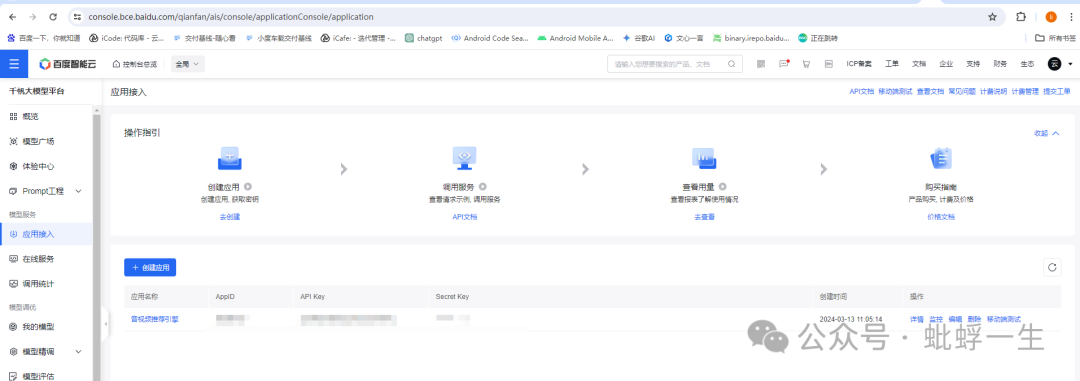This screenshot has width=1080, height=381.
Task: Open the 价格文档 link
Action: 941,216
